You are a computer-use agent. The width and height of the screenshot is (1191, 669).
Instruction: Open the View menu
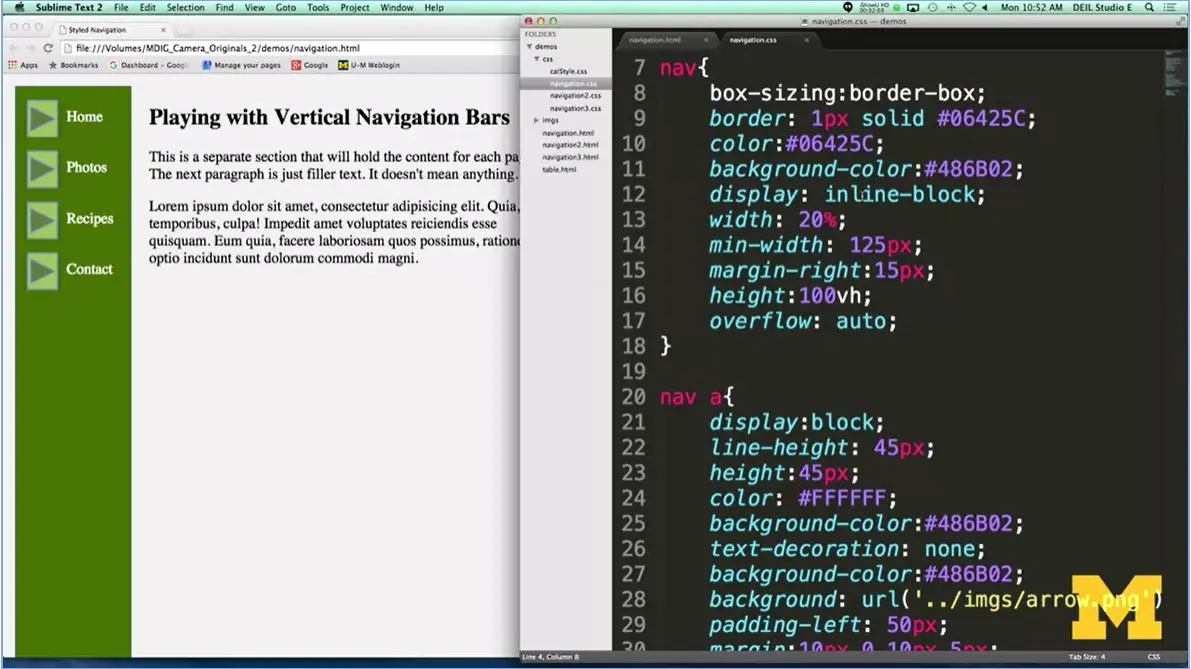pyautogui.click(x=254, y=7)
